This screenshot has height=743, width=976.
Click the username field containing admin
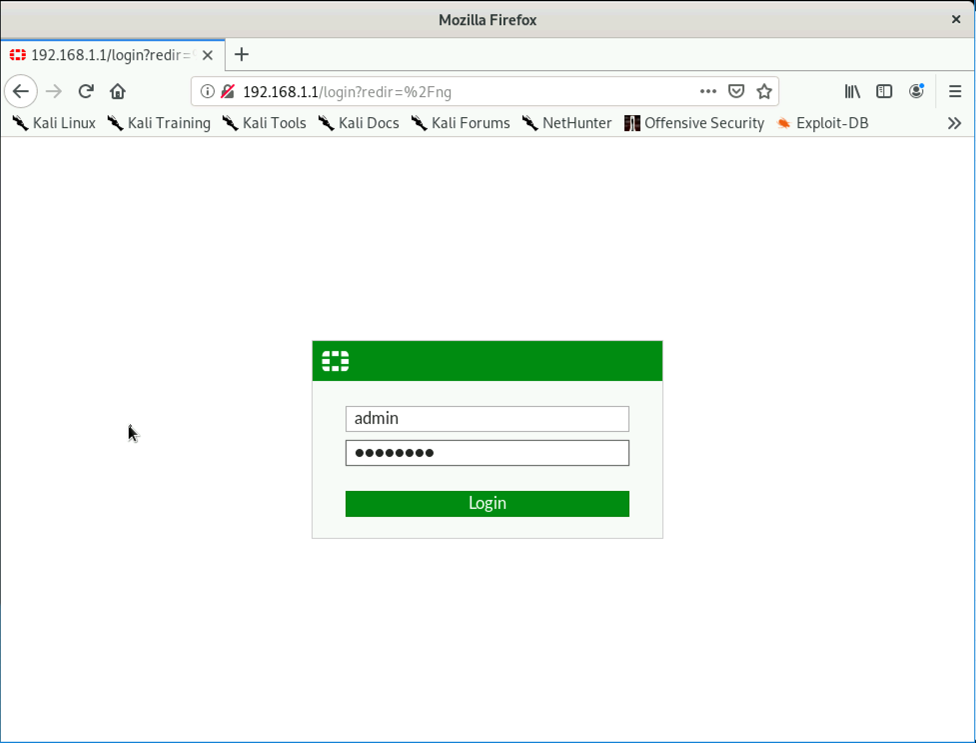(x=487, y=419)
